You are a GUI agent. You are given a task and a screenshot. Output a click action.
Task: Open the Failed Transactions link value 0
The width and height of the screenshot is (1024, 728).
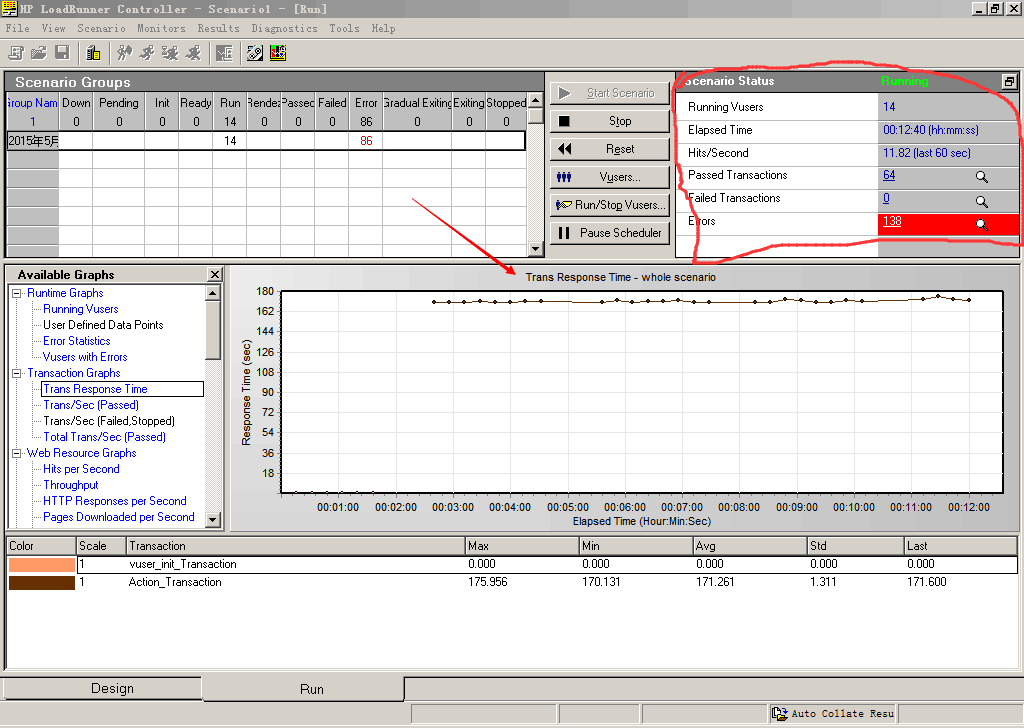click(886, 198)
